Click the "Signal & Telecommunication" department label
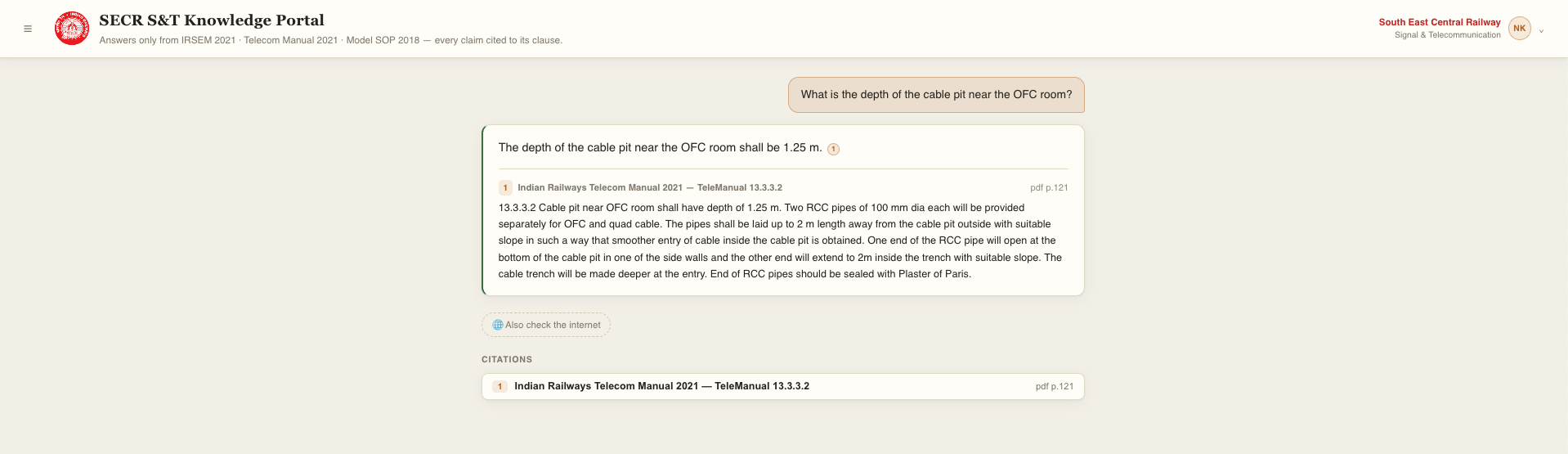The height and width of the screenshot is (454, 1568). (x=1448, y=35)
